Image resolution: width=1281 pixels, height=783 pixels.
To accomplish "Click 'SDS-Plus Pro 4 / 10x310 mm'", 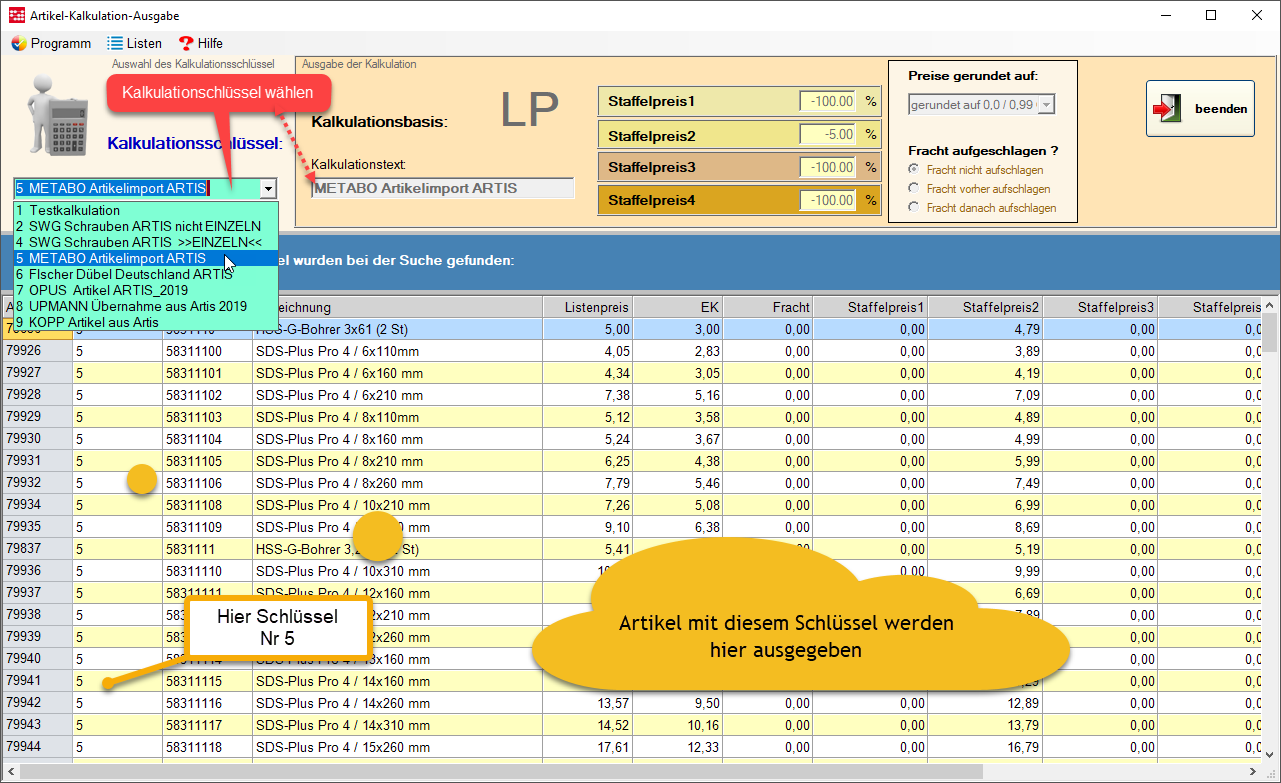I will pos(398,571).
